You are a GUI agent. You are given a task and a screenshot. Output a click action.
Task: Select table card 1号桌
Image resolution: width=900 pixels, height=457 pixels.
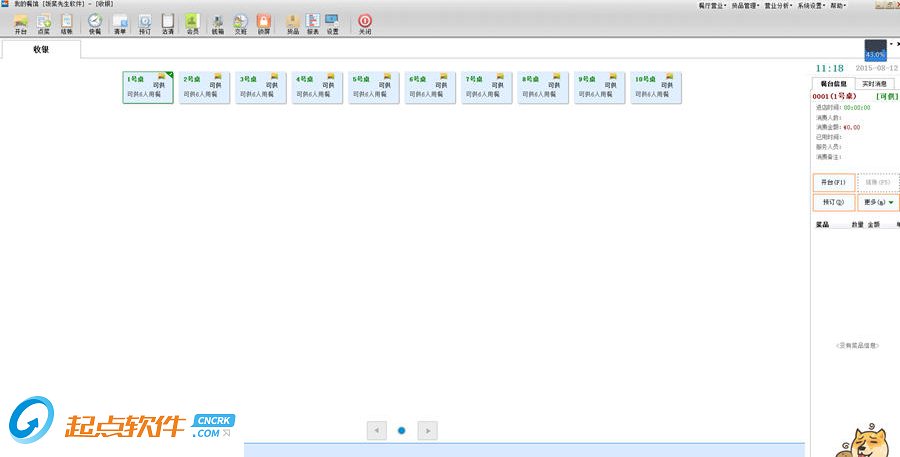pos(148,87)
